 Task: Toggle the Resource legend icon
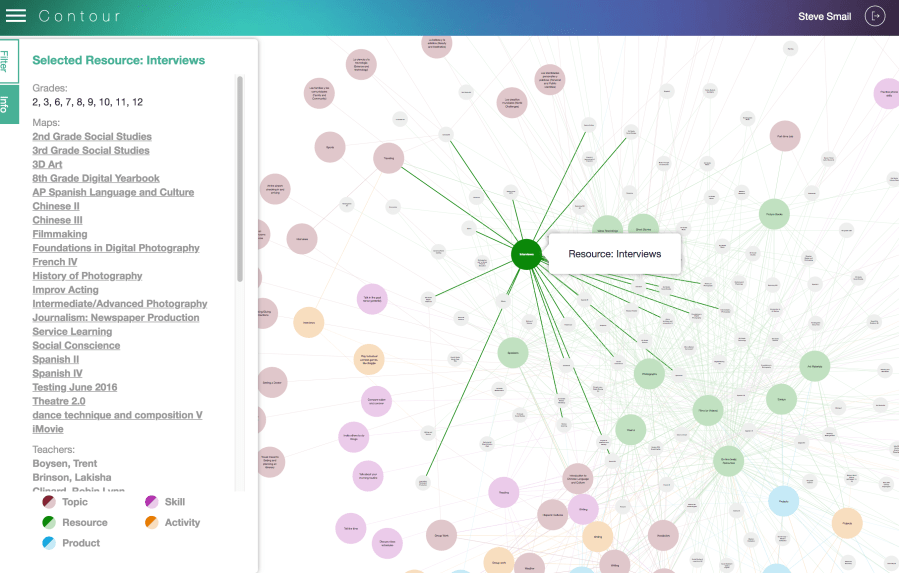click(49, 522)
